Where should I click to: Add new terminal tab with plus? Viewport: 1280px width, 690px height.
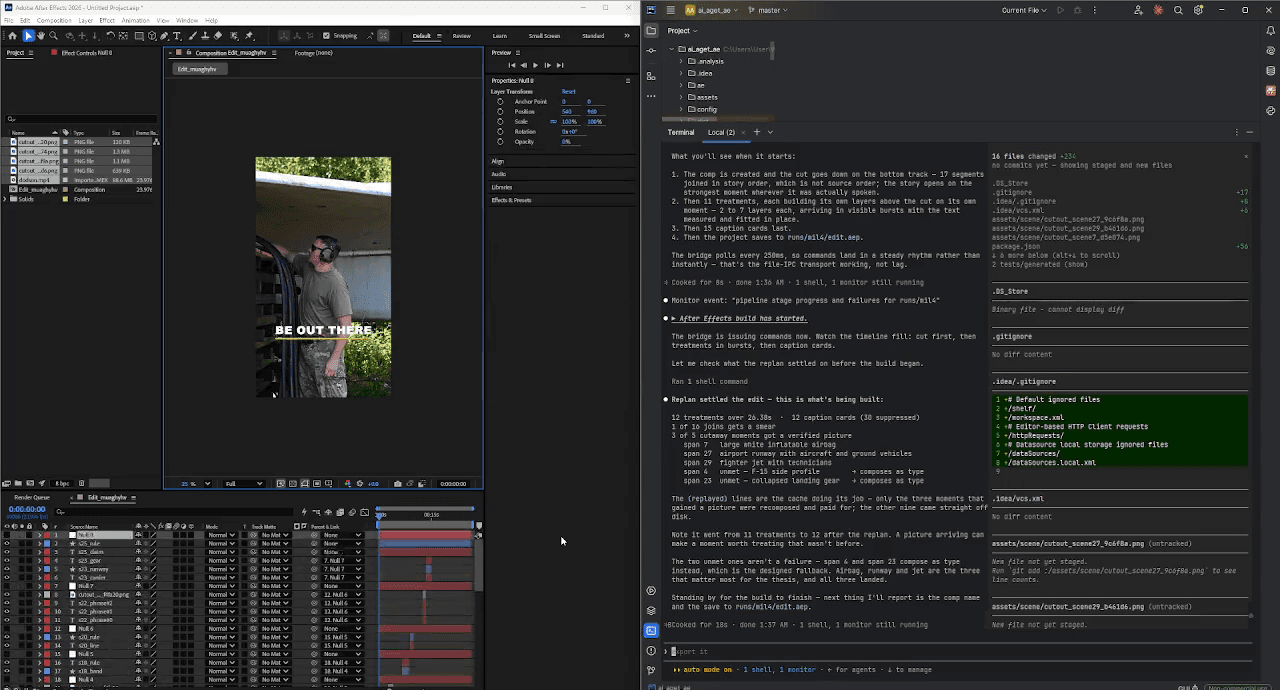point(756,132)
